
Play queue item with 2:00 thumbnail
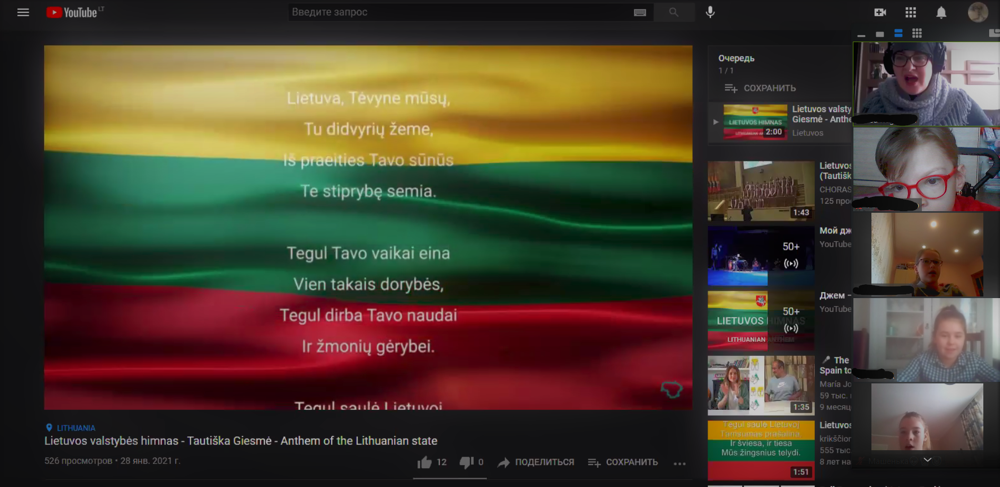coord(755,122)
